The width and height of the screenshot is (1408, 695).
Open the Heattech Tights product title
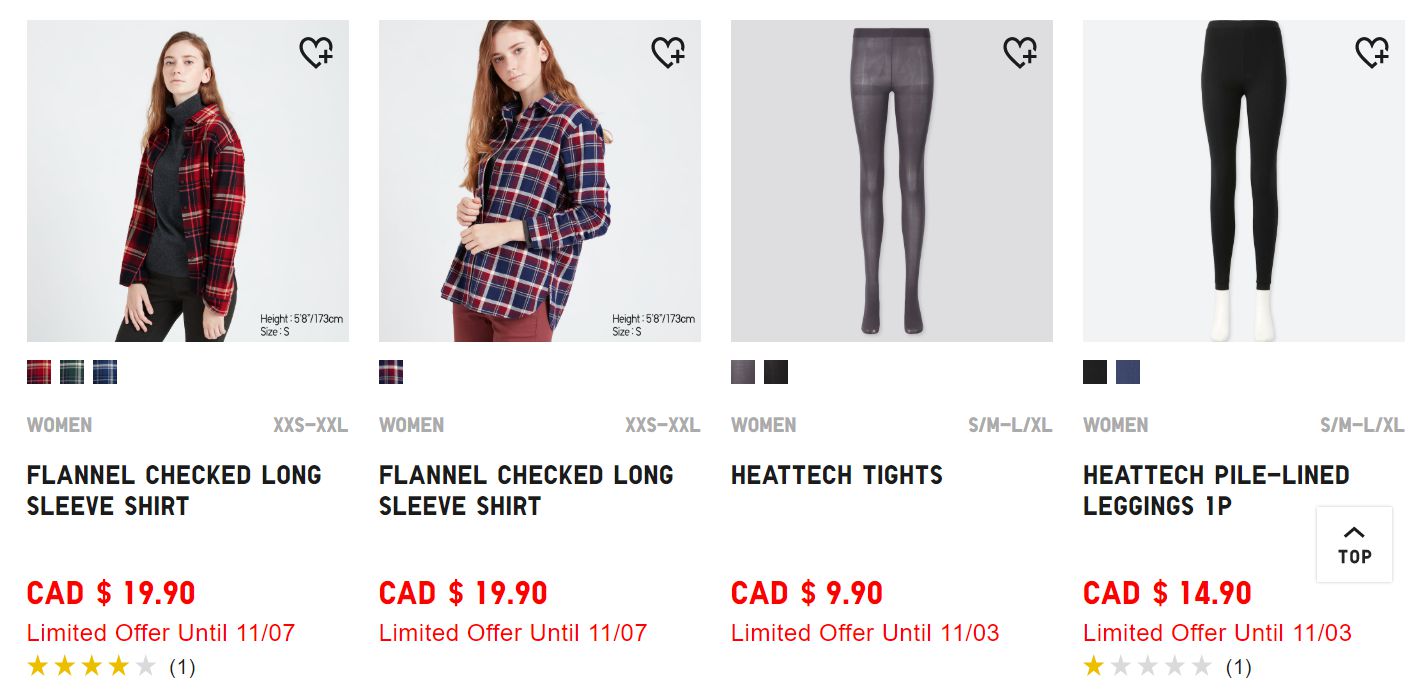click(836, 475)
